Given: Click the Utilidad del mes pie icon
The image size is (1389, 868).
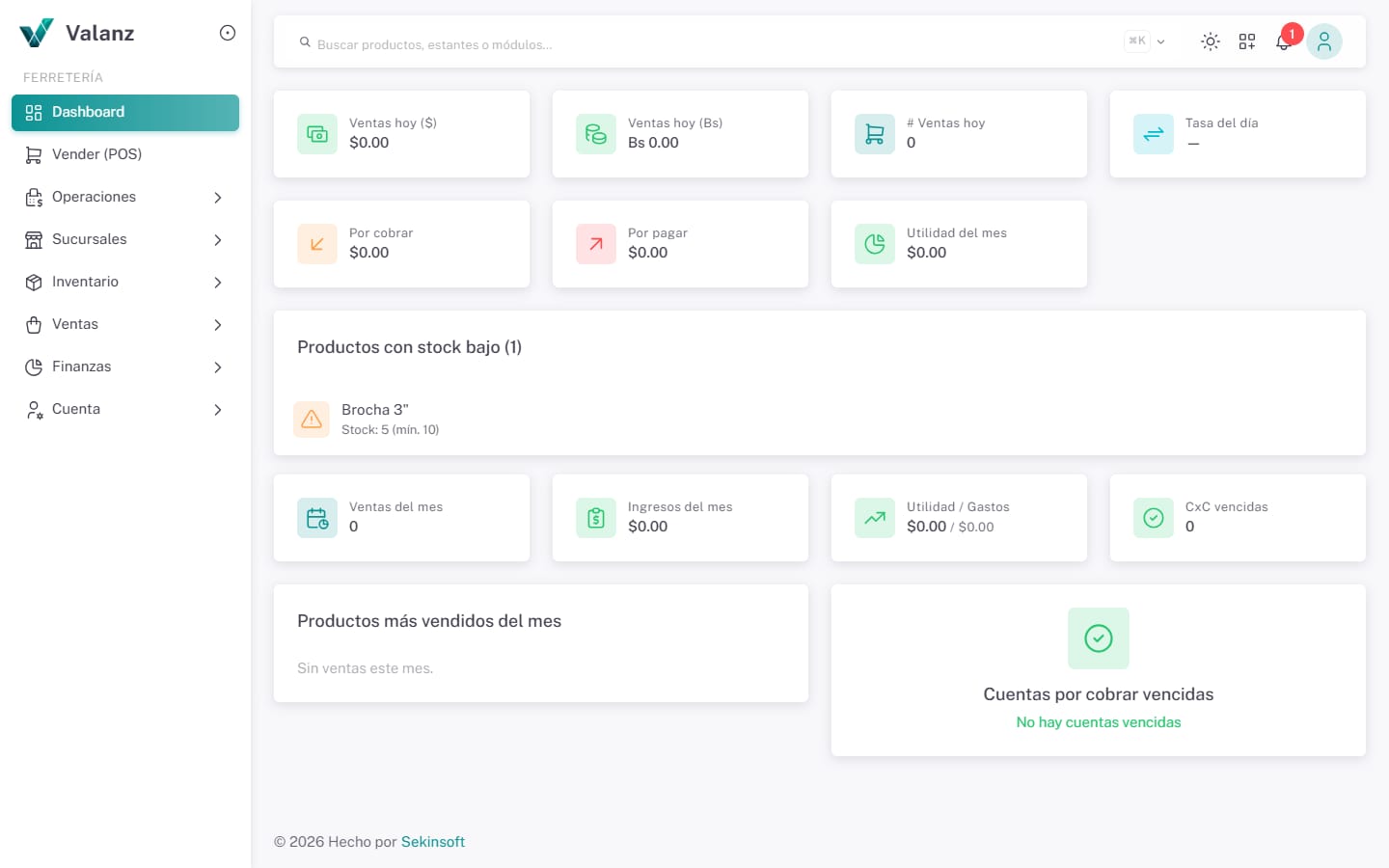Looking at the screenshot, I should (x=875, y=244).
